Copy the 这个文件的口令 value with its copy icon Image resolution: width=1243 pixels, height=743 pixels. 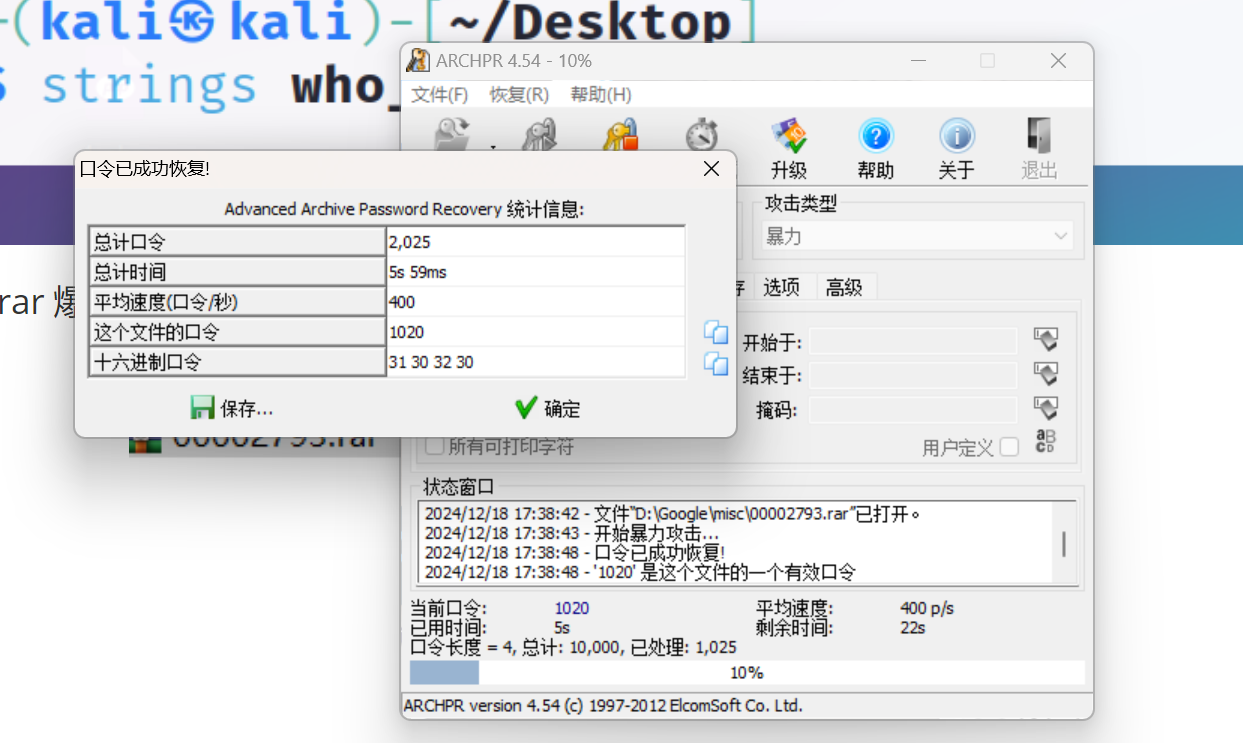pyautogui.click(x=716, y=332)
